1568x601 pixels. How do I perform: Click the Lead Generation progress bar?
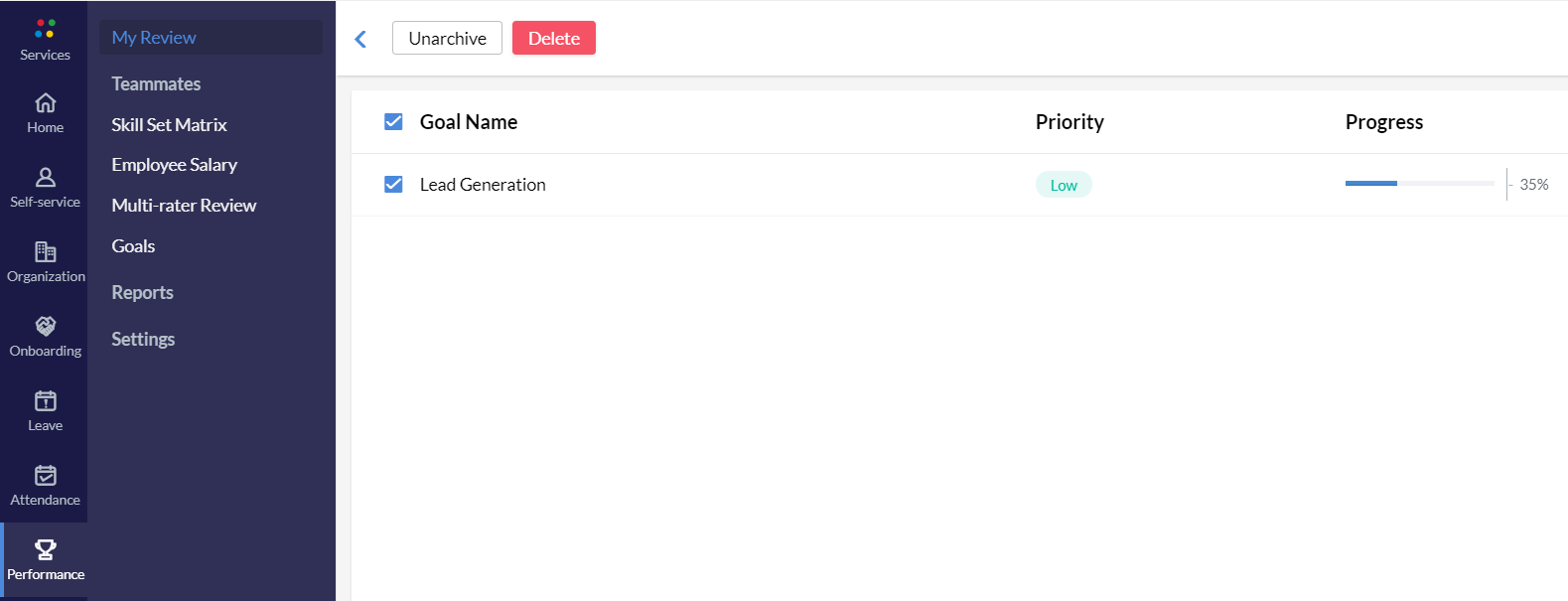pyautogui.click(x=1419, y=184)
